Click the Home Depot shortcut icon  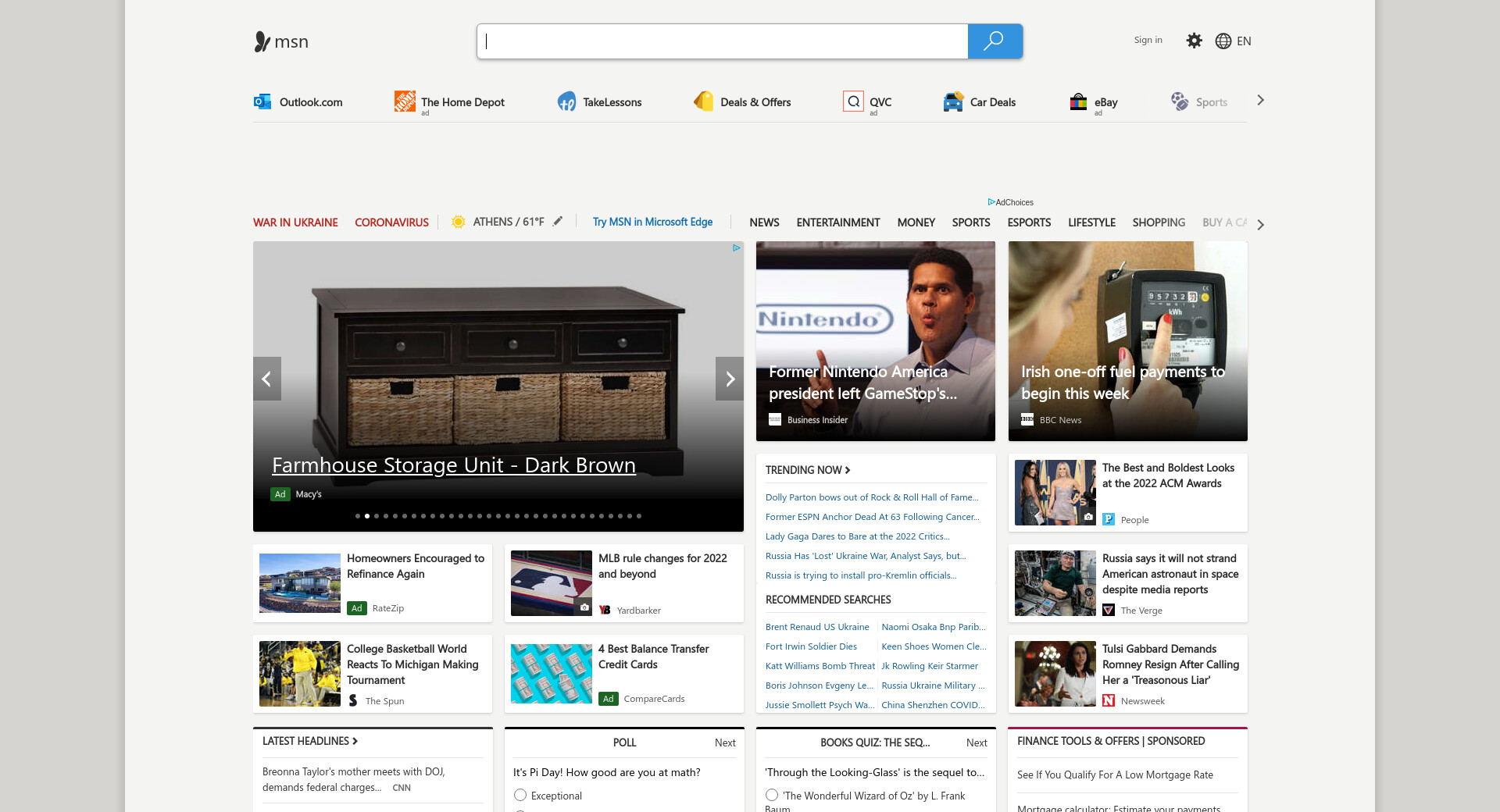point(405,101)
